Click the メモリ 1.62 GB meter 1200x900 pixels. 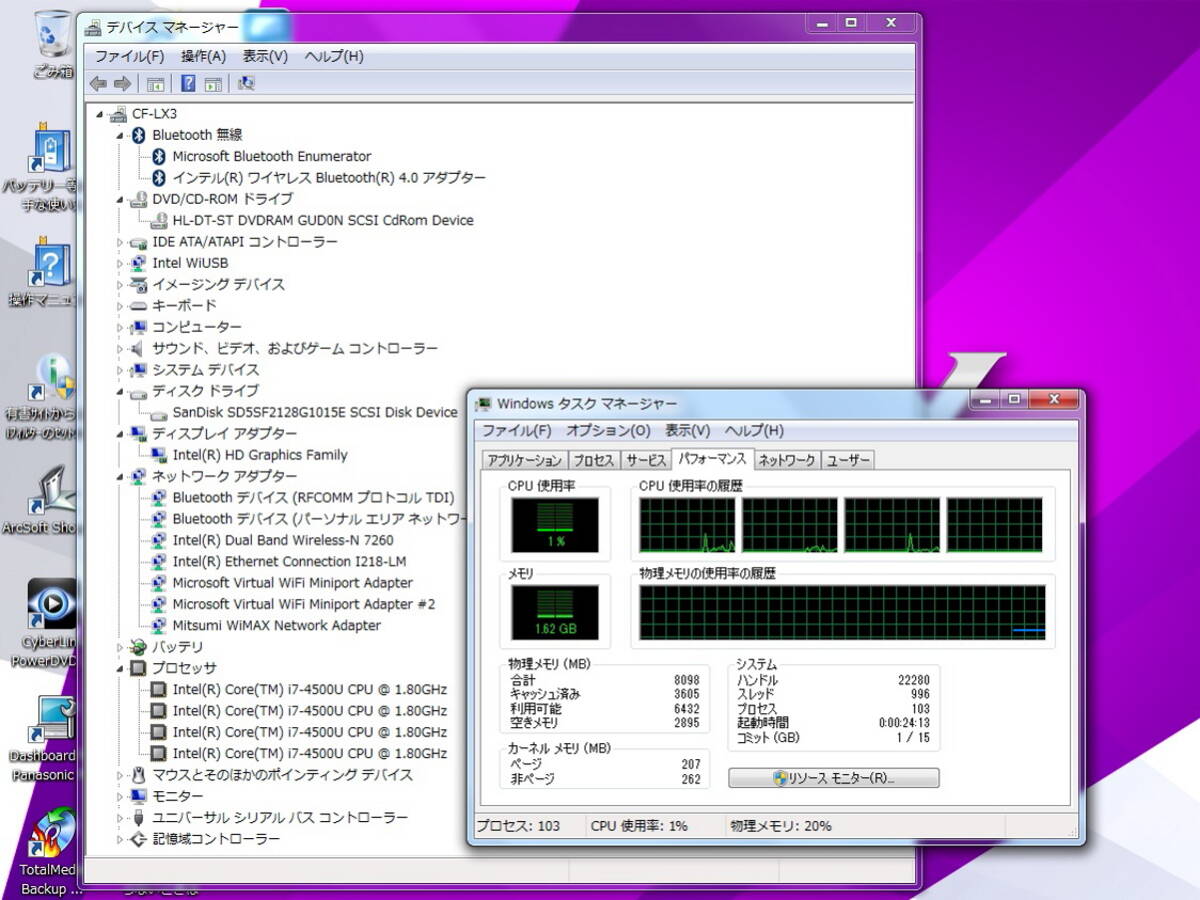(555, 613)
